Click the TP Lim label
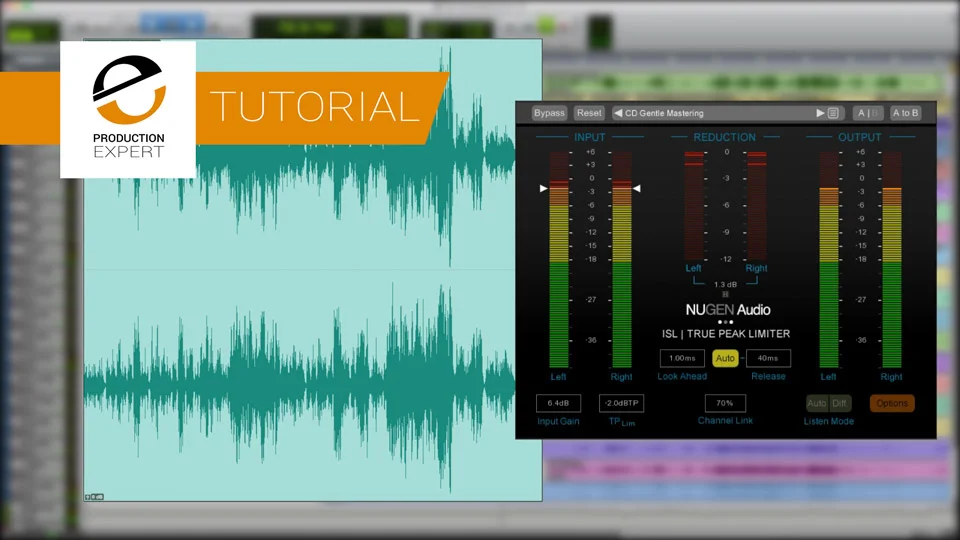Viewport: 960px width, 540px height. 621,422
